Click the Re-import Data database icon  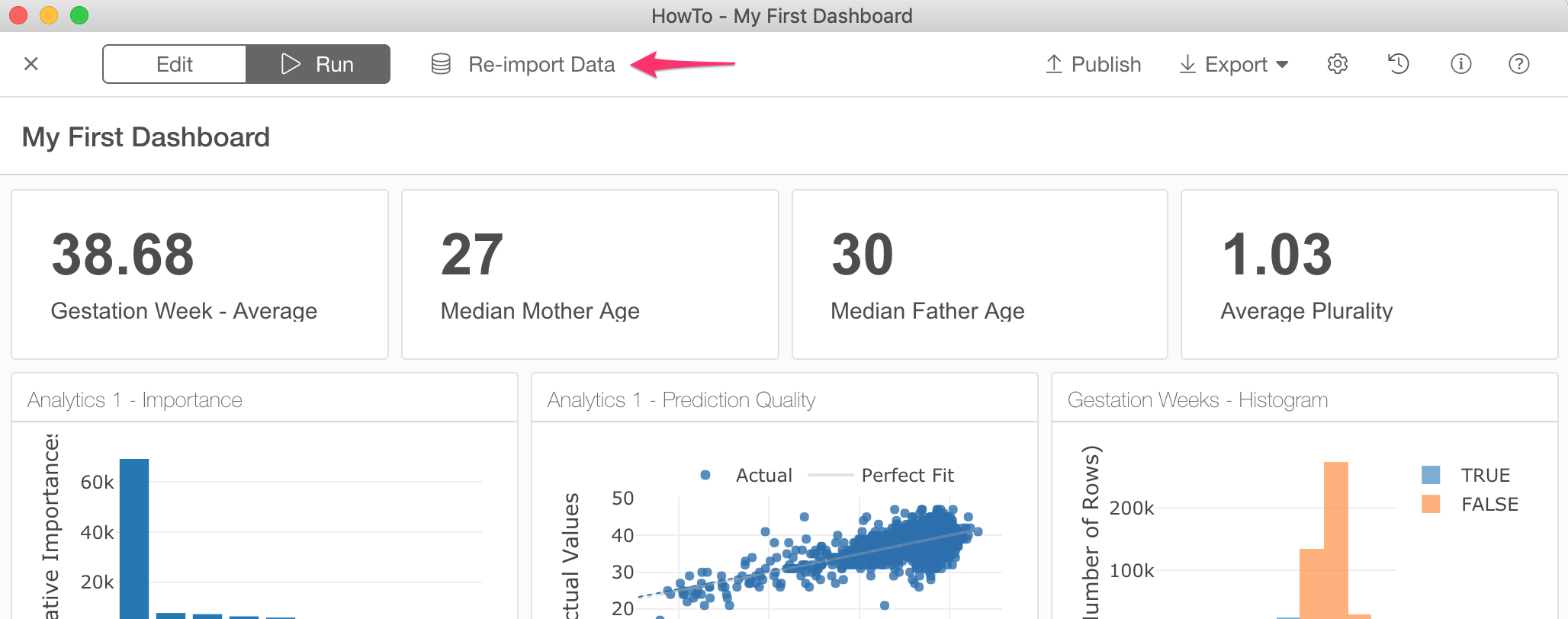(x=441, y=64)
